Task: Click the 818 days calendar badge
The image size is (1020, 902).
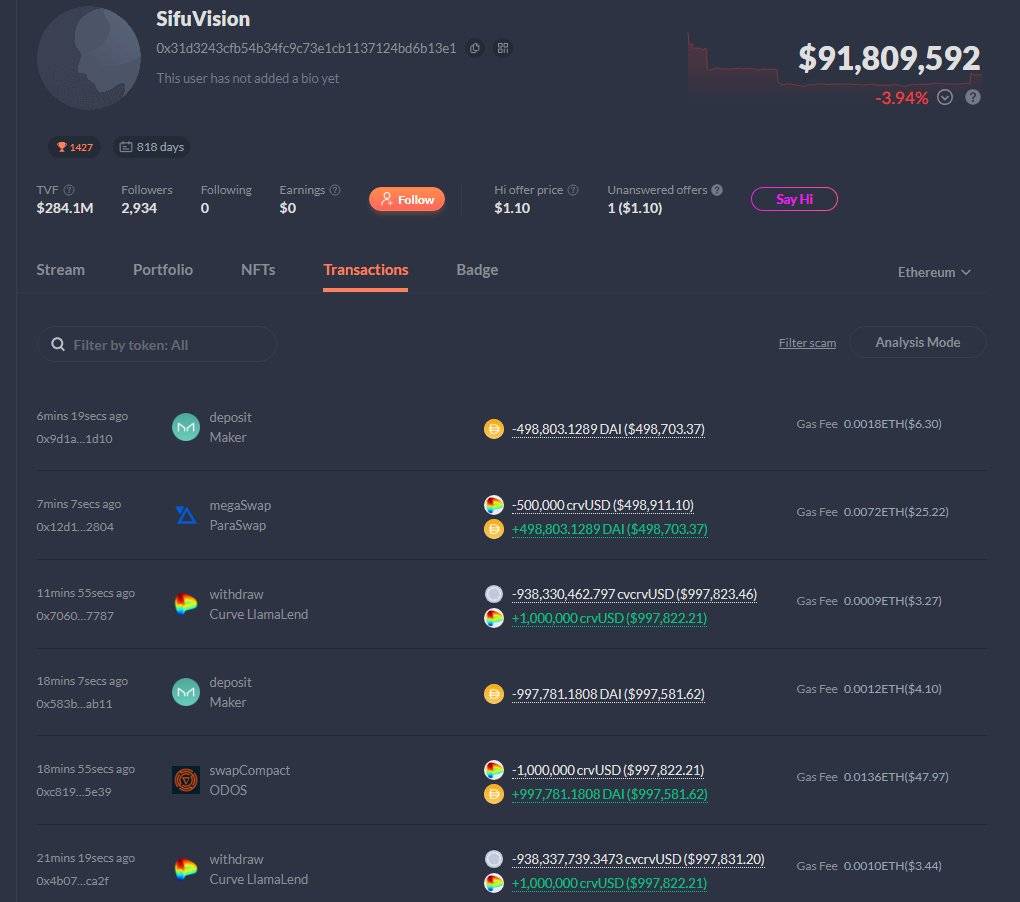Action: point(152,147)
